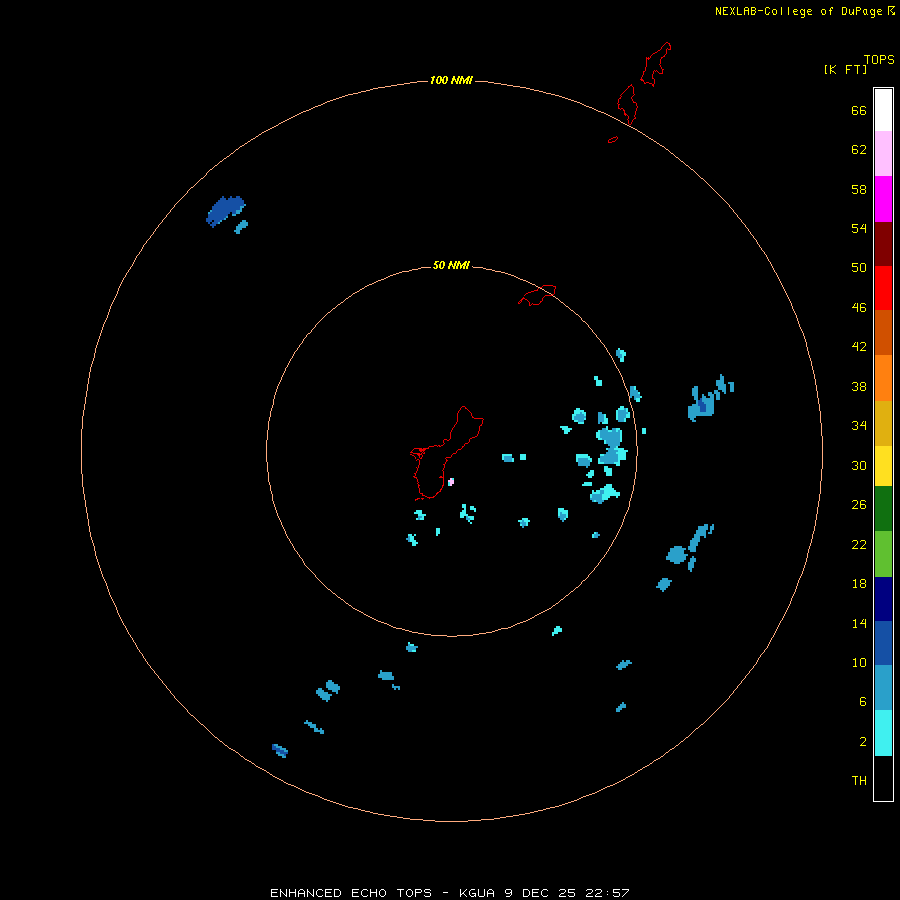Click the 22 legend value

[x=859, y=544]
